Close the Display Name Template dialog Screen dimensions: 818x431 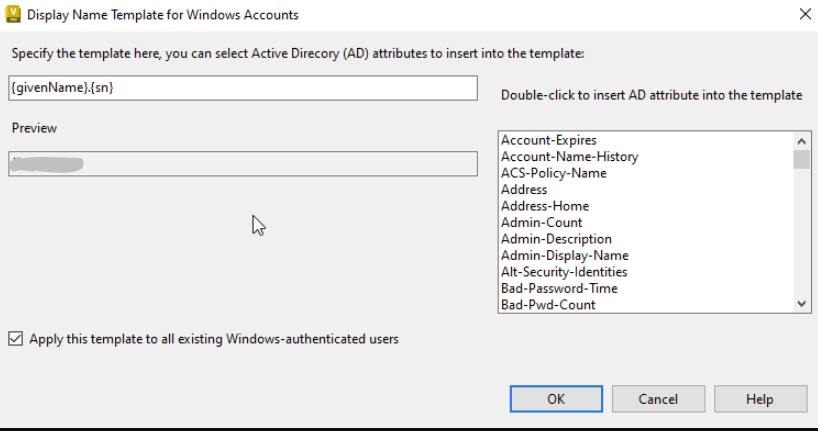(x=805, y=15)
